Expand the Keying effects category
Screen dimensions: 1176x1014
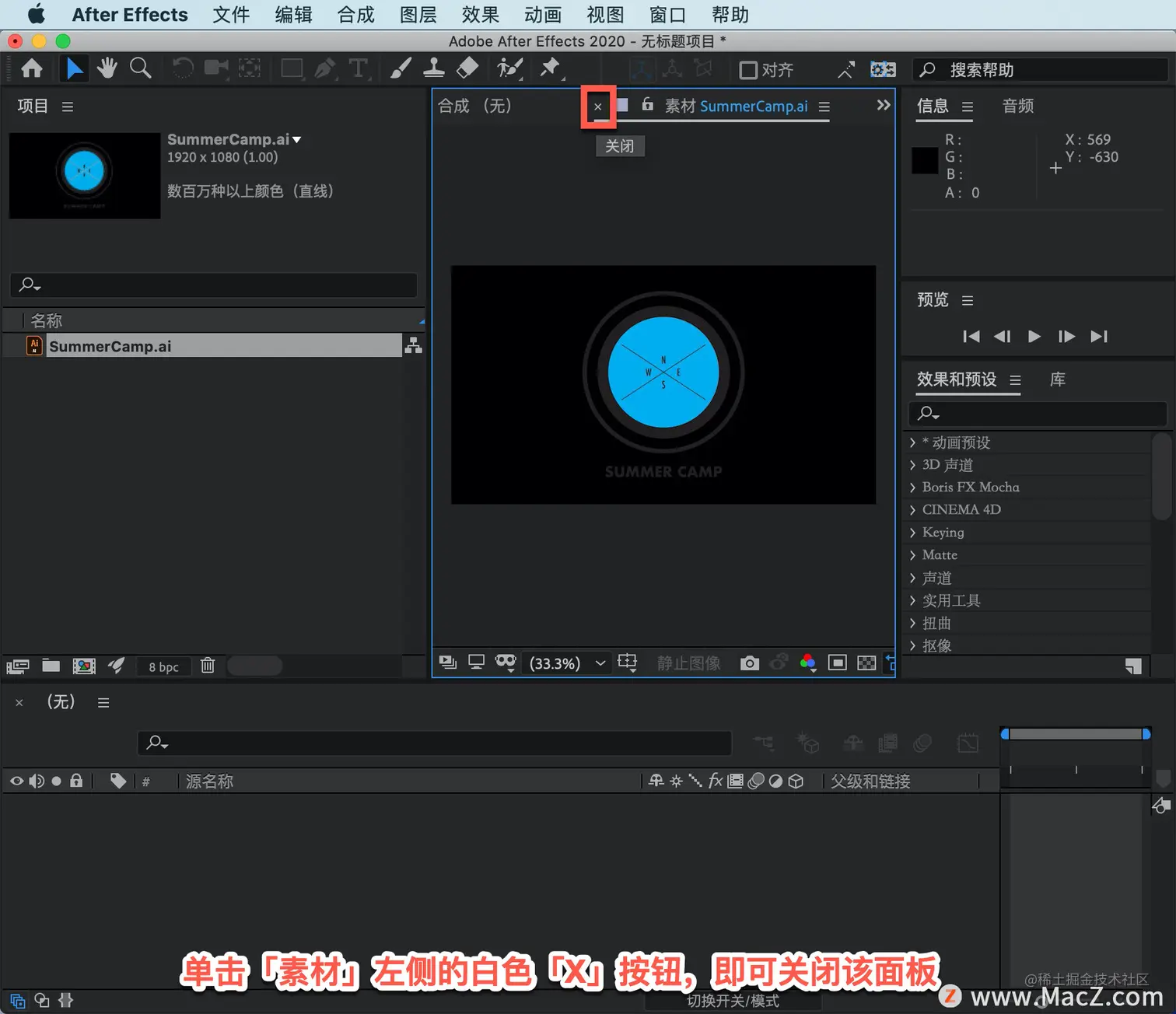[912, 533]
